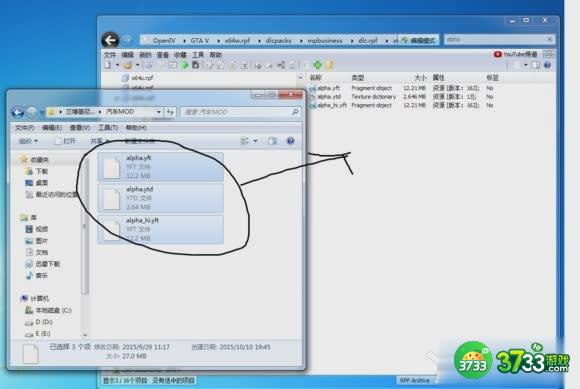Open the 组织 dropdown in Explorer

28,141
